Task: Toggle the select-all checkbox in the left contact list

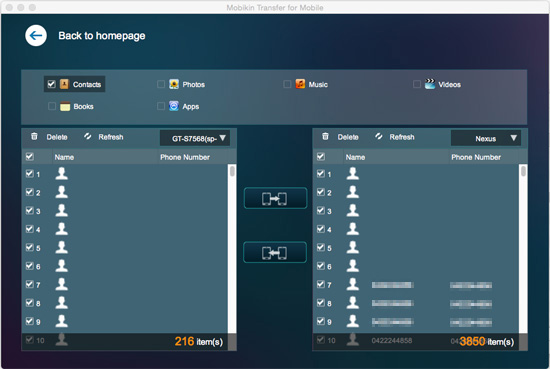Action: point(30,157)
